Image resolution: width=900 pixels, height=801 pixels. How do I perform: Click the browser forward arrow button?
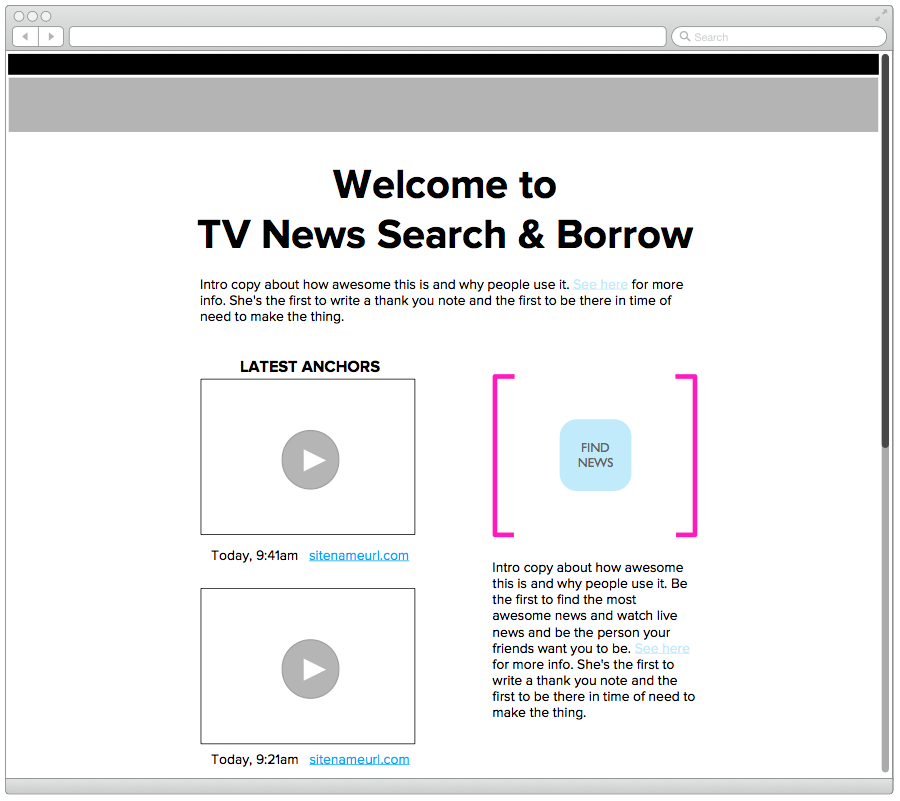51,37
